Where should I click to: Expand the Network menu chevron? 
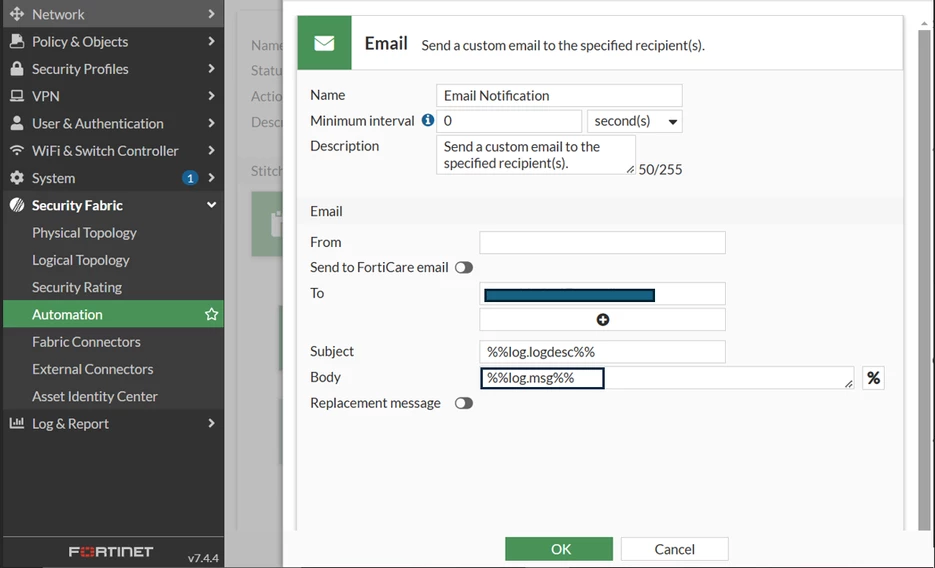(211, 14)
